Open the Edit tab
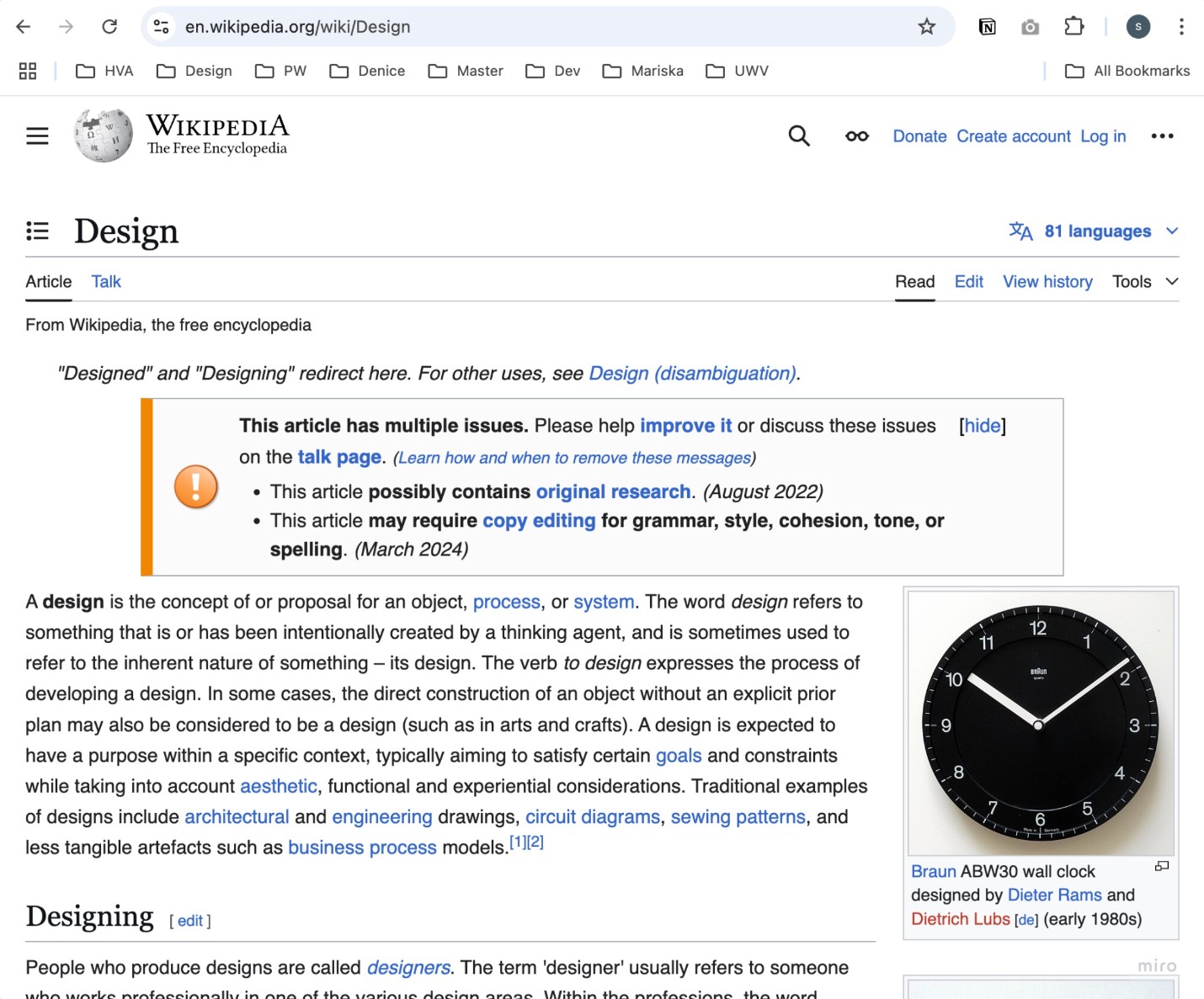 tap(969, 282)
